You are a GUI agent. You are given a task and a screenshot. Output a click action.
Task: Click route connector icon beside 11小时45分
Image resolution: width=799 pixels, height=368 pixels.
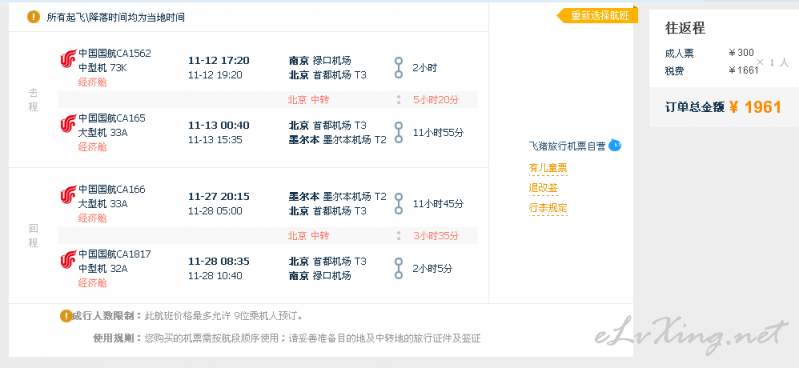399,204
